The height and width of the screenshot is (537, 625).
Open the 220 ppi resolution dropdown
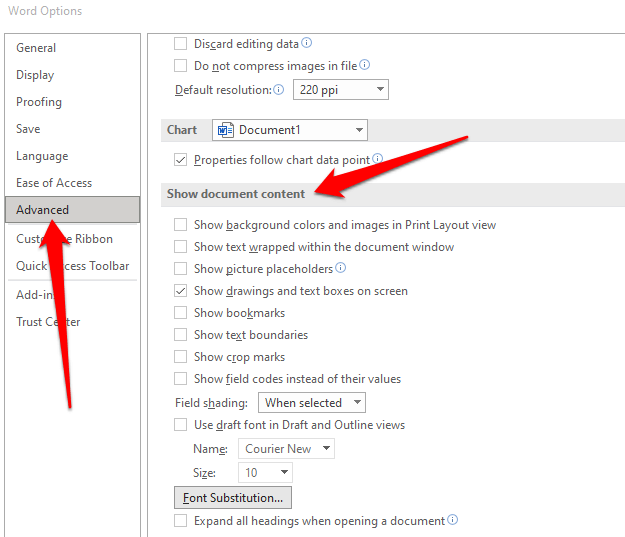(341, 89)
